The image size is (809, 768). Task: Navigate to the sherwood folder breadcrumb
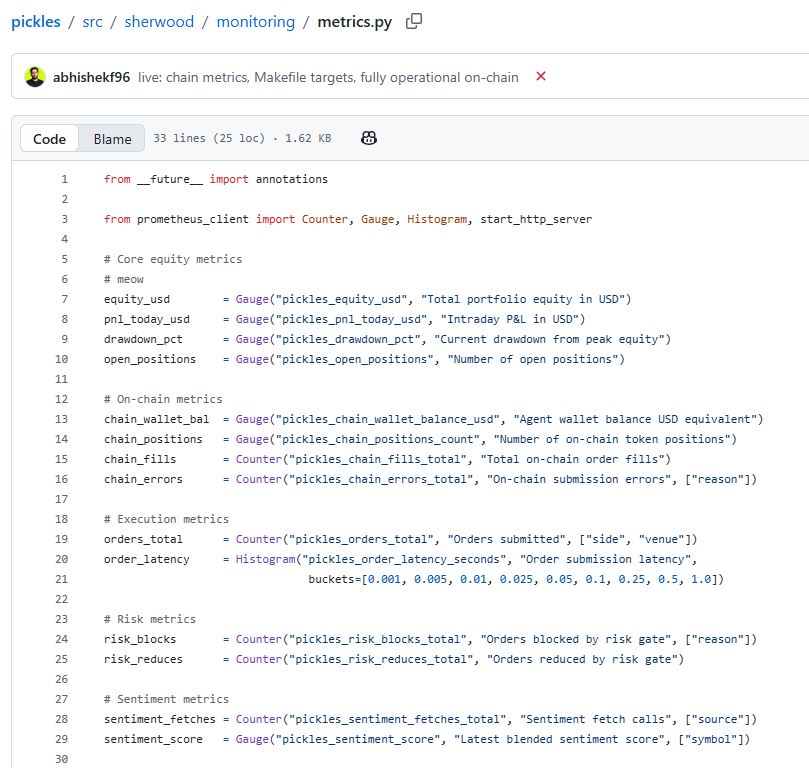[x=159, y=22]
